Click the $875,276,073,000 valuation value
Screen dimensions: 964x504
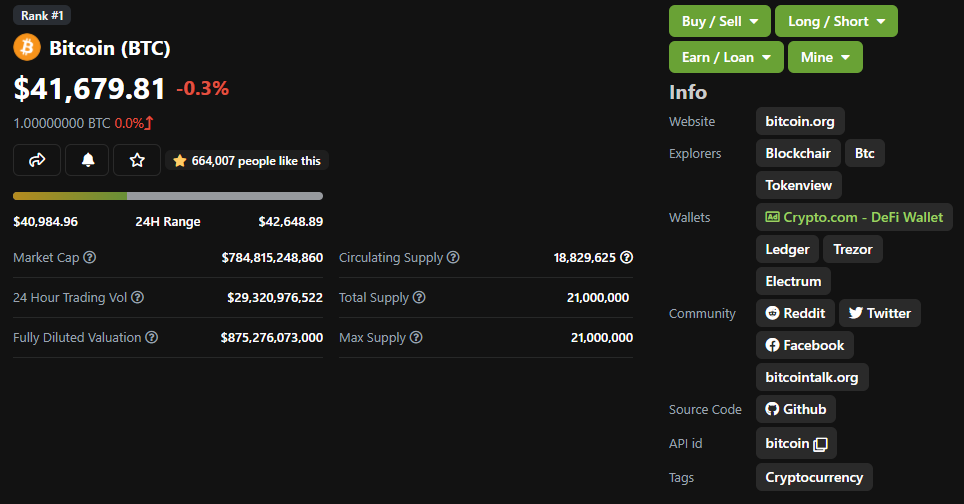pos(272,337)
